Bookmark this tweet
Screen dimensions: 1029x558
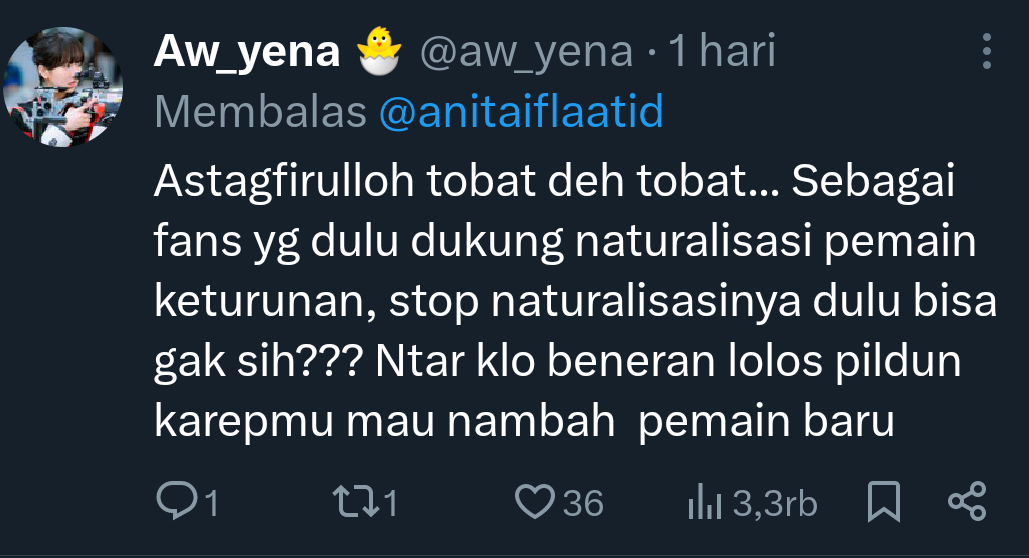(x=883, y=502)
